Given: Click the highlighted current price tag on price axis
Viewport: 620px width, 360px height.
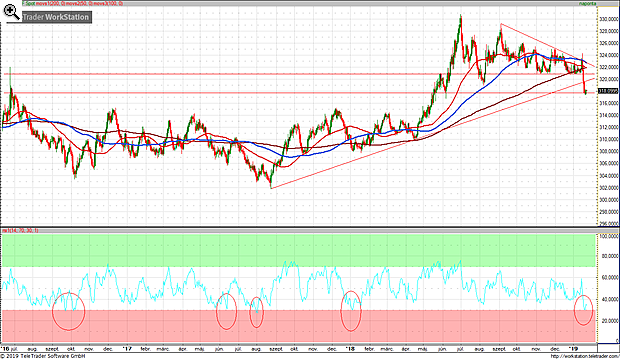Looking at the screenshot, I should pos(608,91).
